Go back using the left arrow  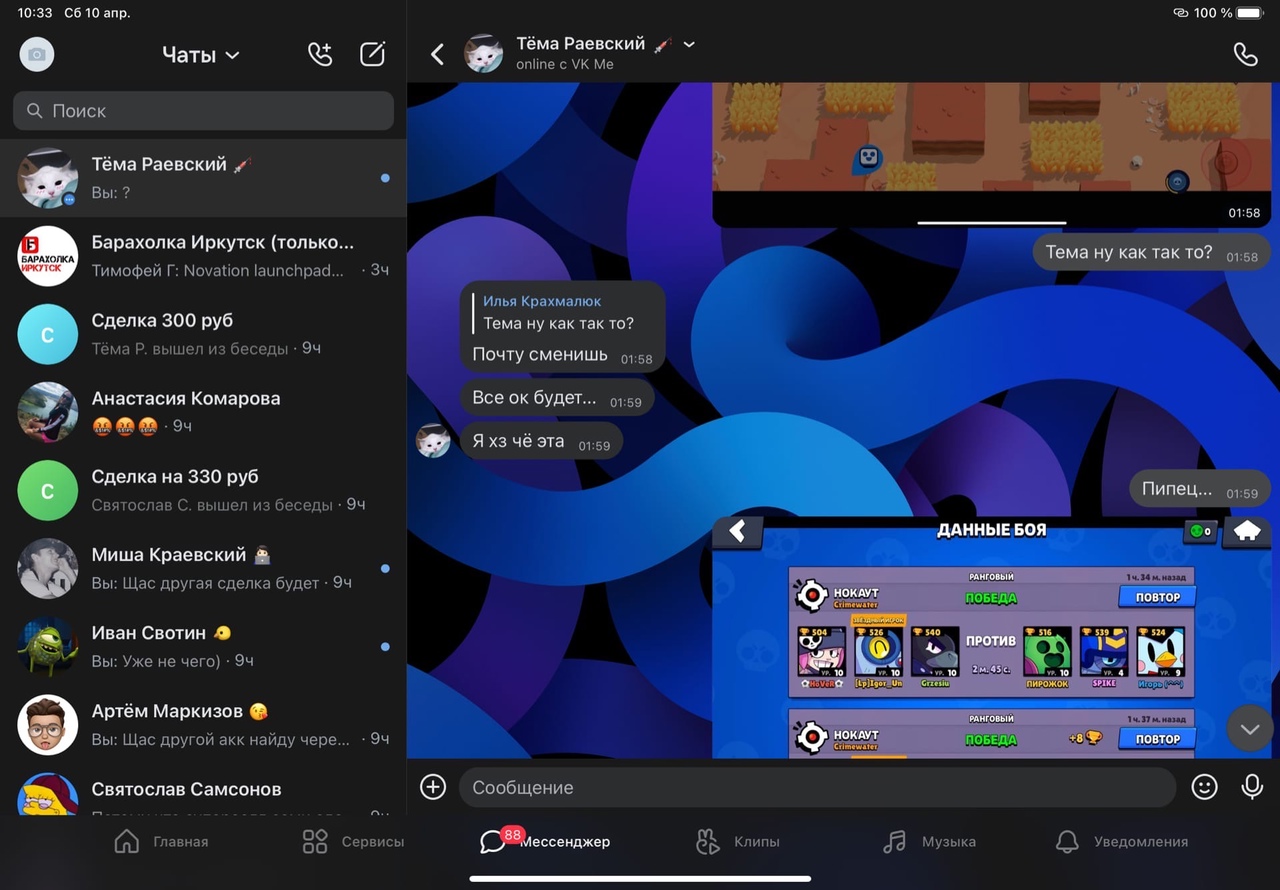[437, 54]
